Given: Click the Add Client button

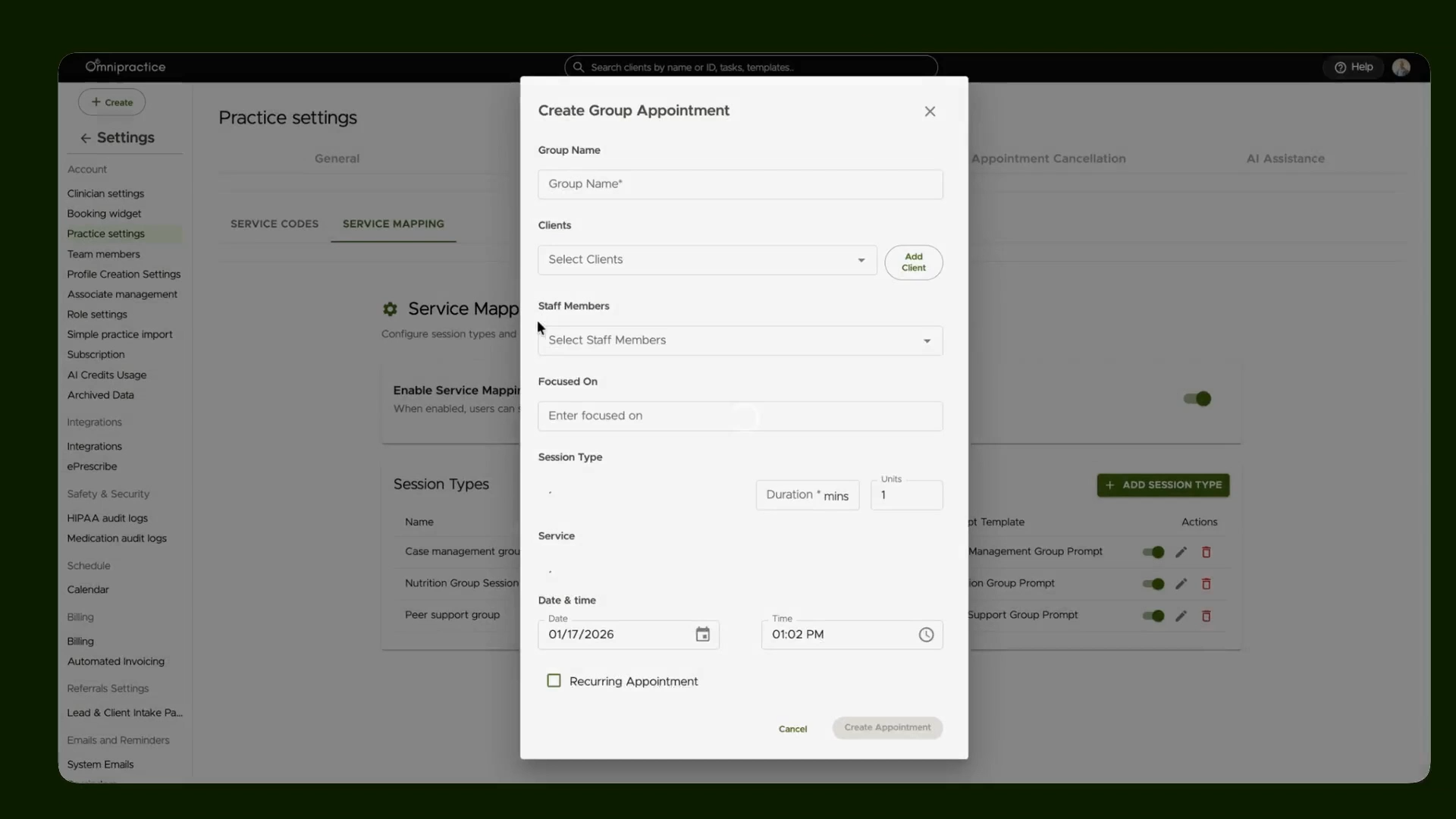Looking at the screenshot, I should coord(913,262).
